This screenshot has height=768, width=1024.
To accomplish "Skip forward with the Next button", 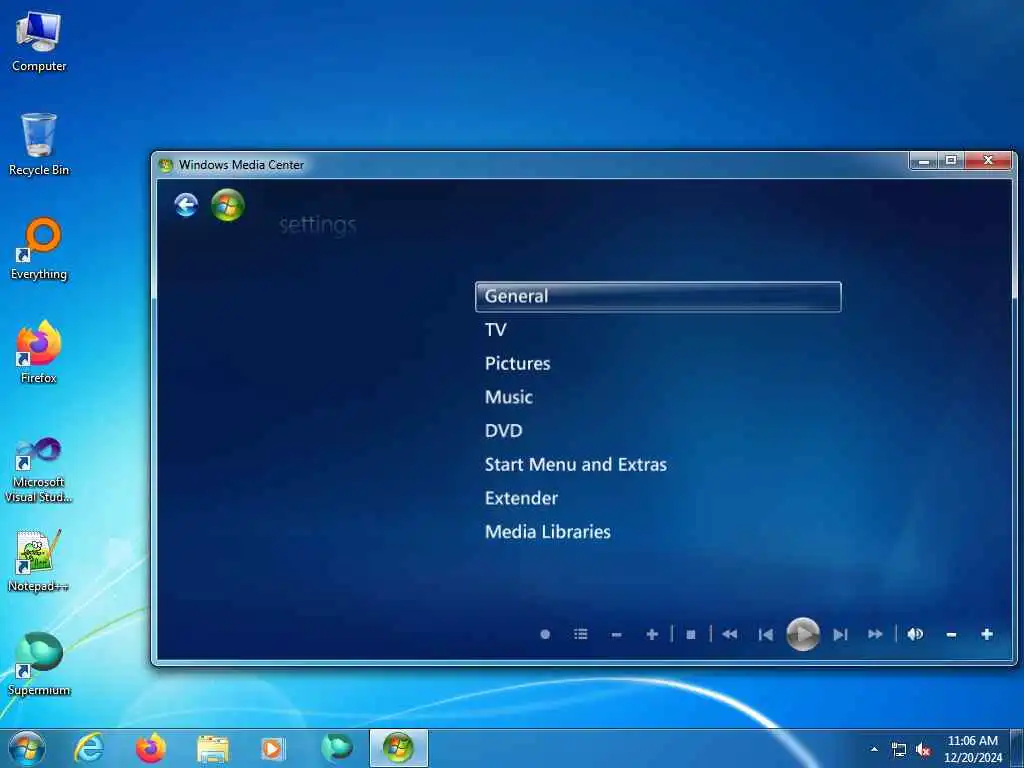I will point(840,634).
